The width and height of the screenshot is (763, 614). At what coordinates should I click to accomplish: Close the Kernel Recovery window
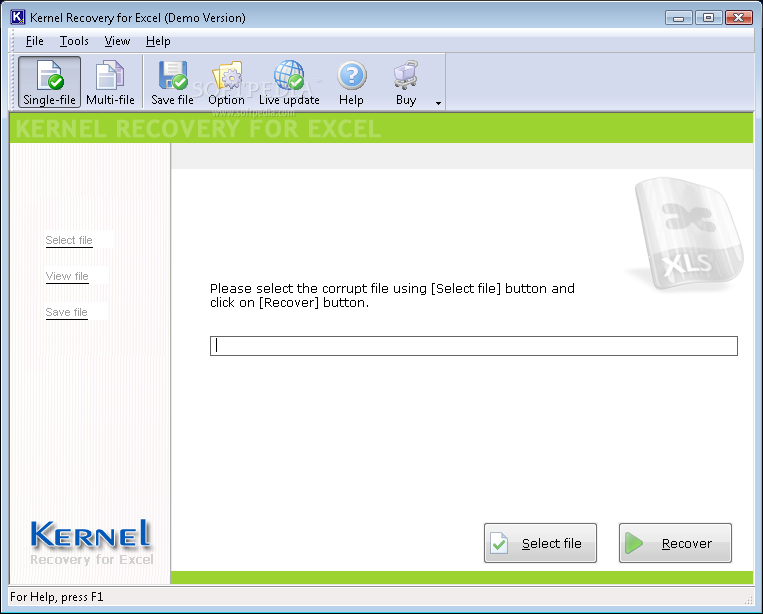point(739,18)
